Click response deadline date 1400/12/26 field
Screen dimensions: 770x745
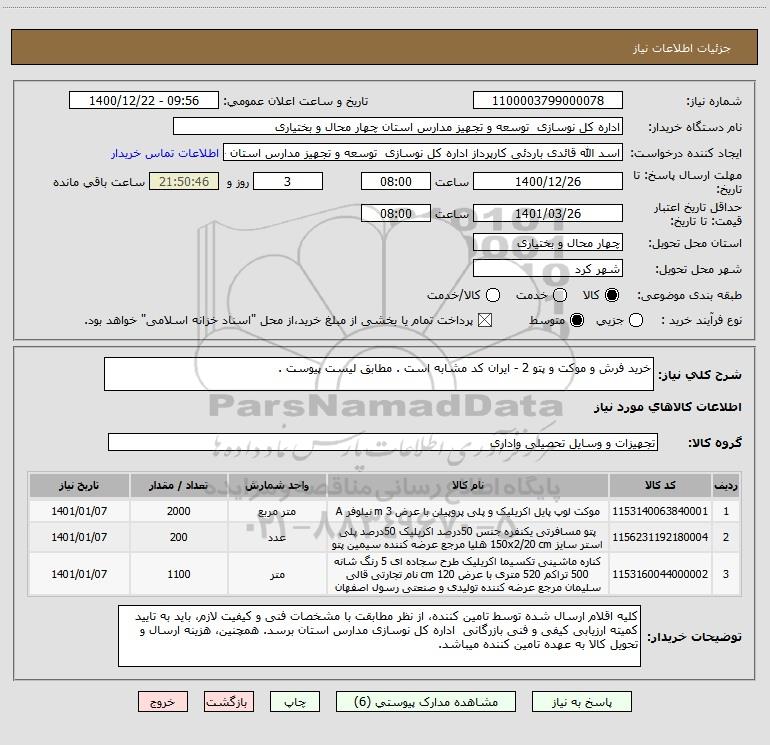coord(548,181)
